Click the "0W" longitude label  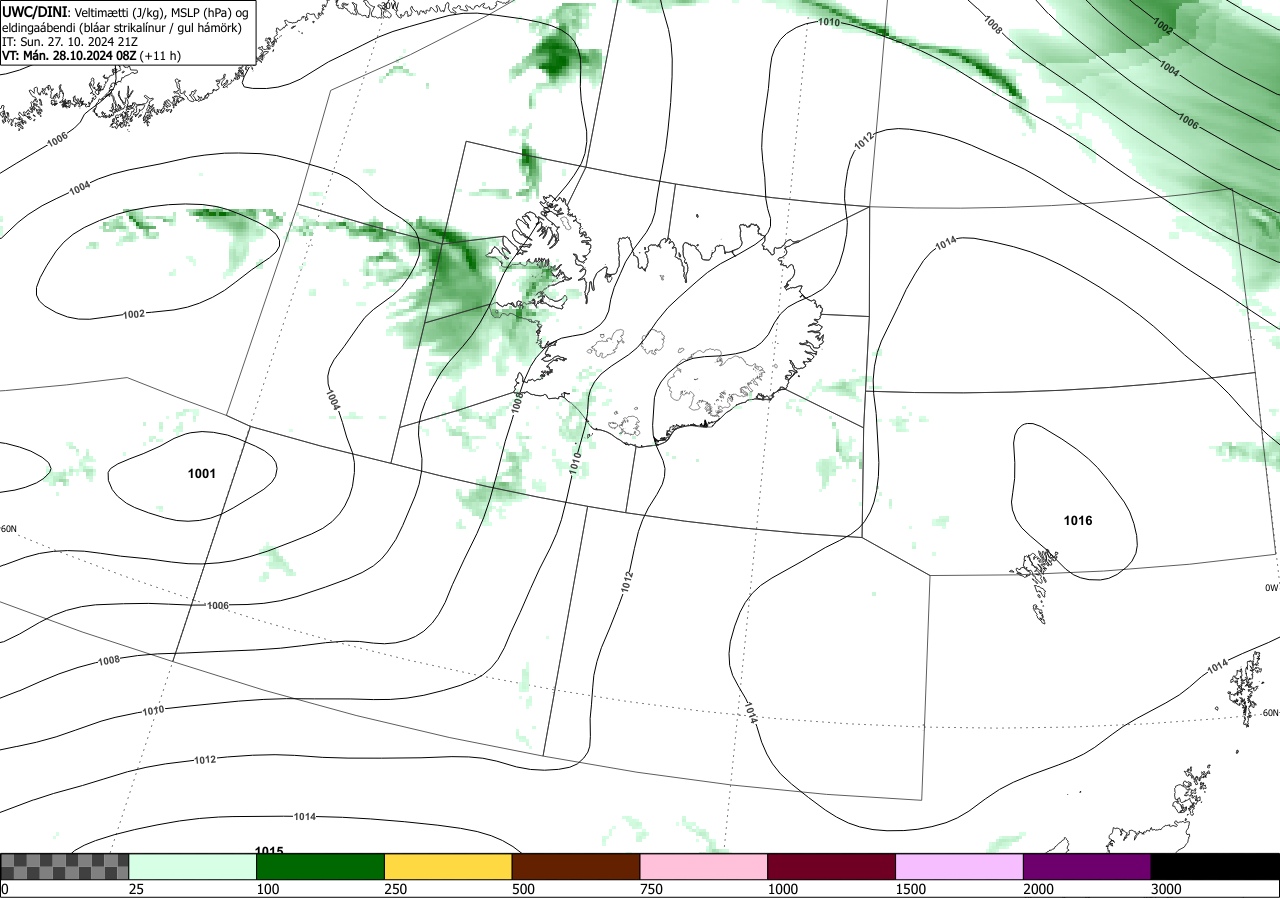pyautogui.click(x=1271, y=588)
